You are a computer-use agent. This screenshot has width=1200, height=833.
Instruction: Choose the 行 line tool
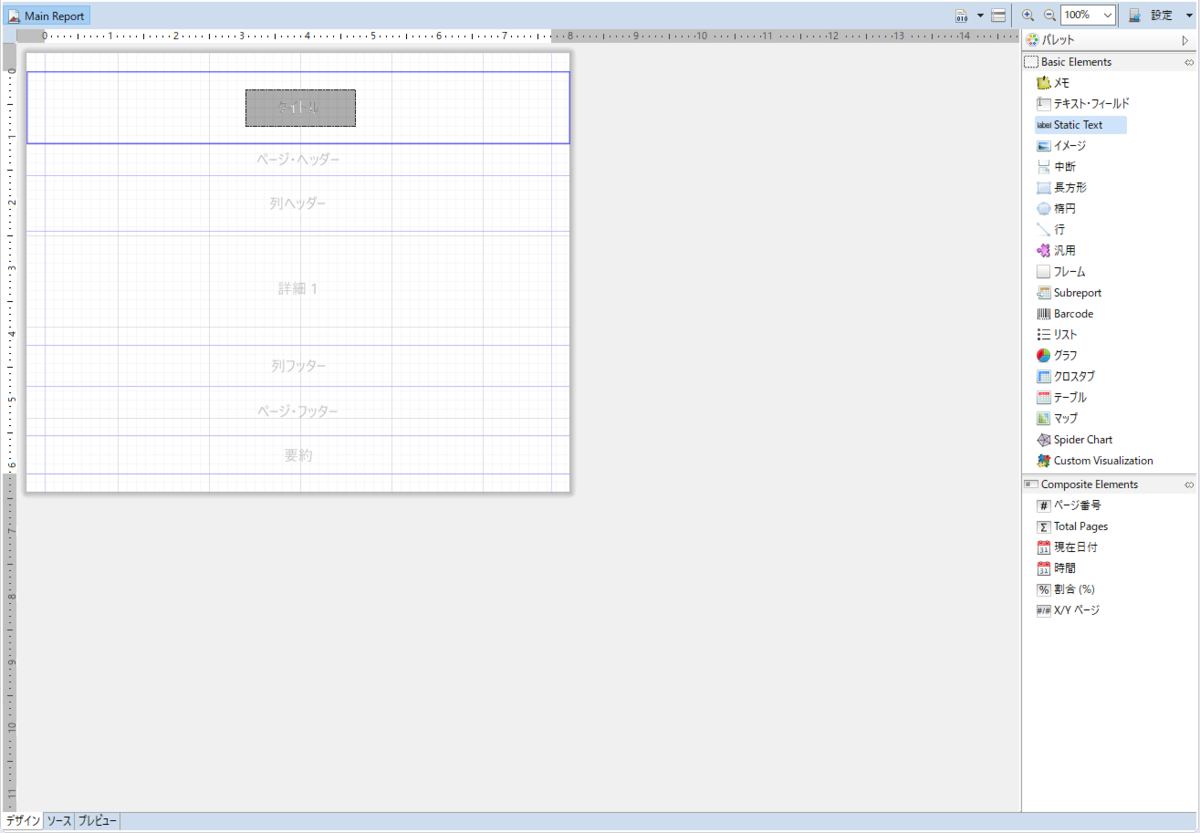(1052, 230)
